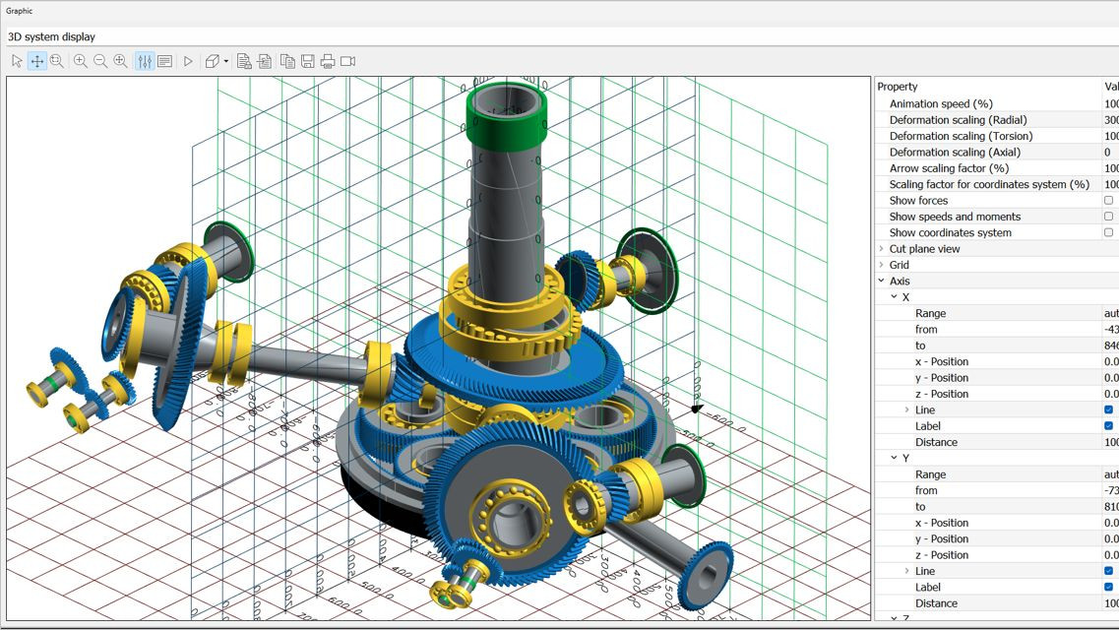Start video recording with the camera icon
Viewport: 1119px width, 630px height.
click(348, 61)
